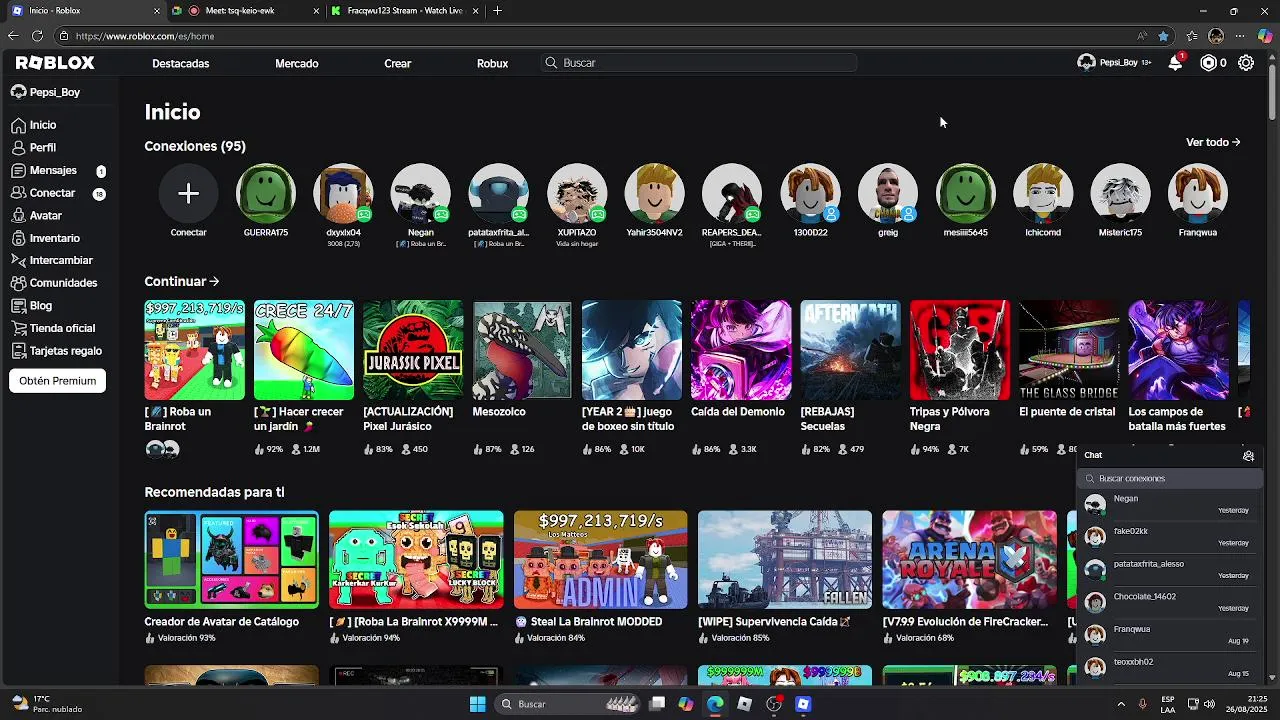This screenshot has width=1280, height=720.
Task: Open the Roblox logo home link
Action: (55, 63)
